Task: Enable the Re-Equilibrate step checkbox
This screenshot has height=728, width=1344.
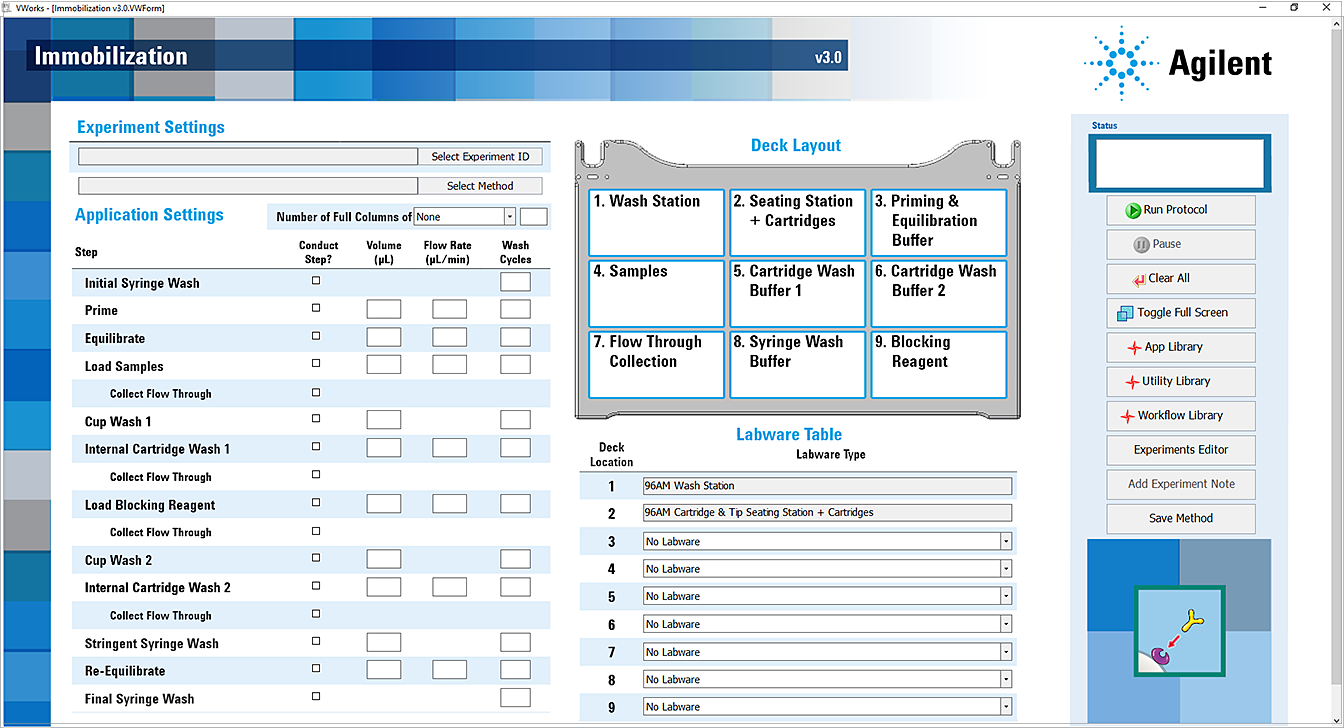Action: coord(317,668)
